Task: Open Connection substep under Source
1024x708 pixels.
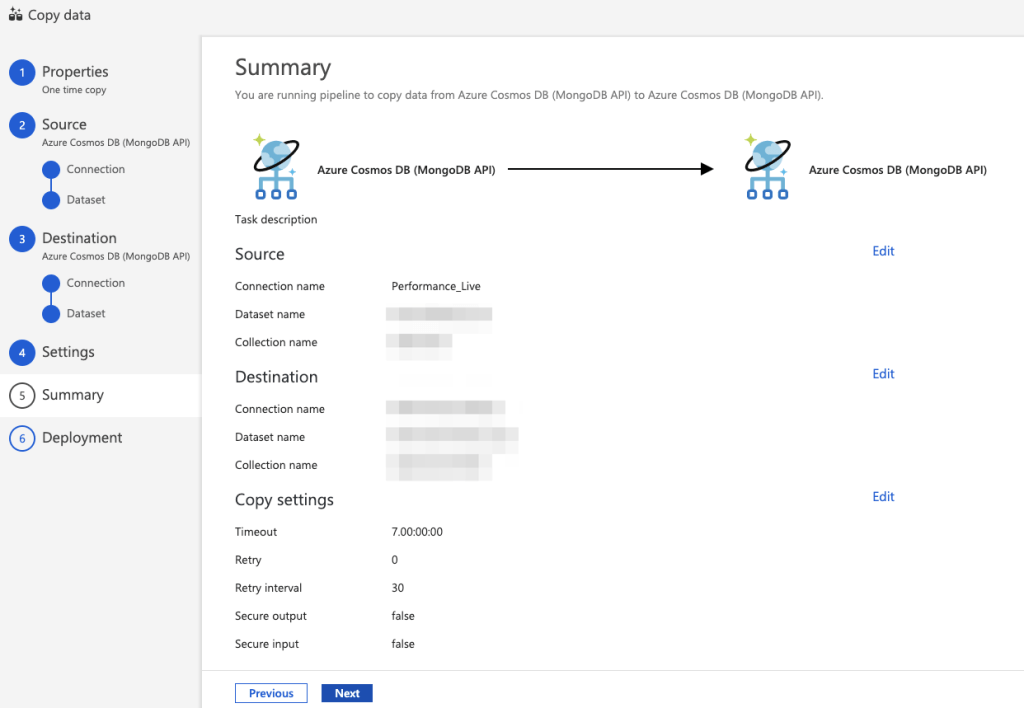Action: [x=95, y=170]
